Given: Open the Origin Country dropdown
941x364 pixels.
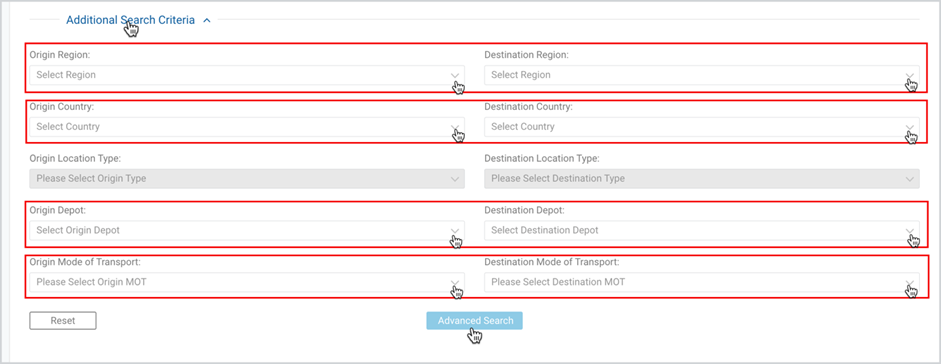Looking at the screenshot, I should click(247, 127).
